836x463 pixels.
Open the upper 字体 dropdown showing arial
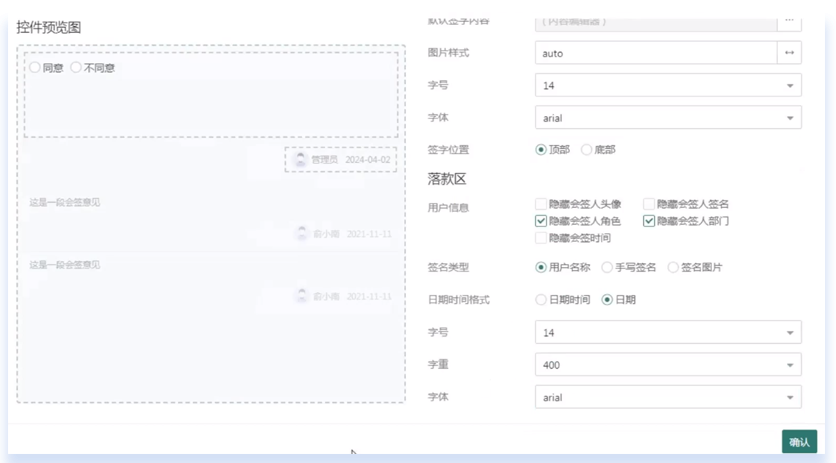click(x=668, y=118)
